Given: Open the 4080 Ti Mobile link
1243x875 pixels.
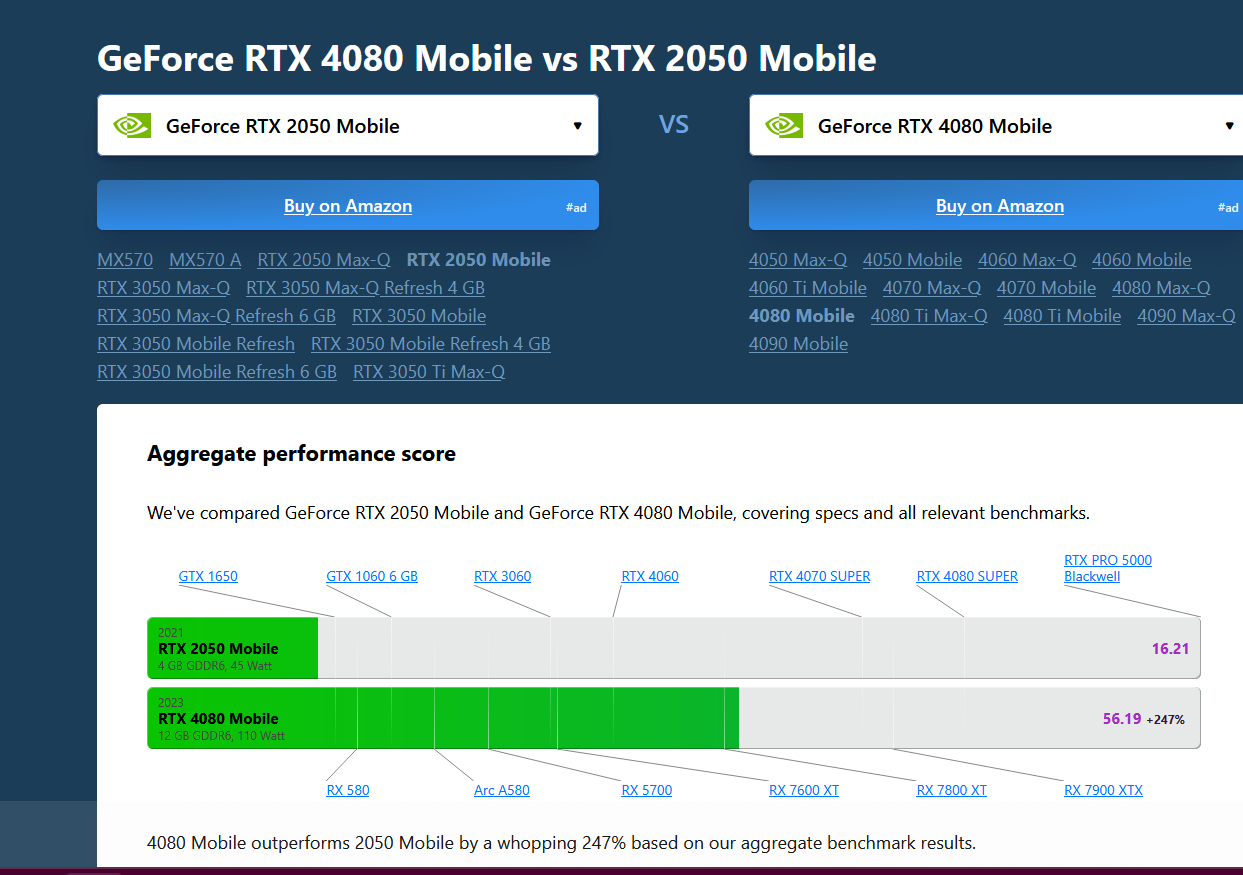Looking at the screenshot, I should (1062, 316).
